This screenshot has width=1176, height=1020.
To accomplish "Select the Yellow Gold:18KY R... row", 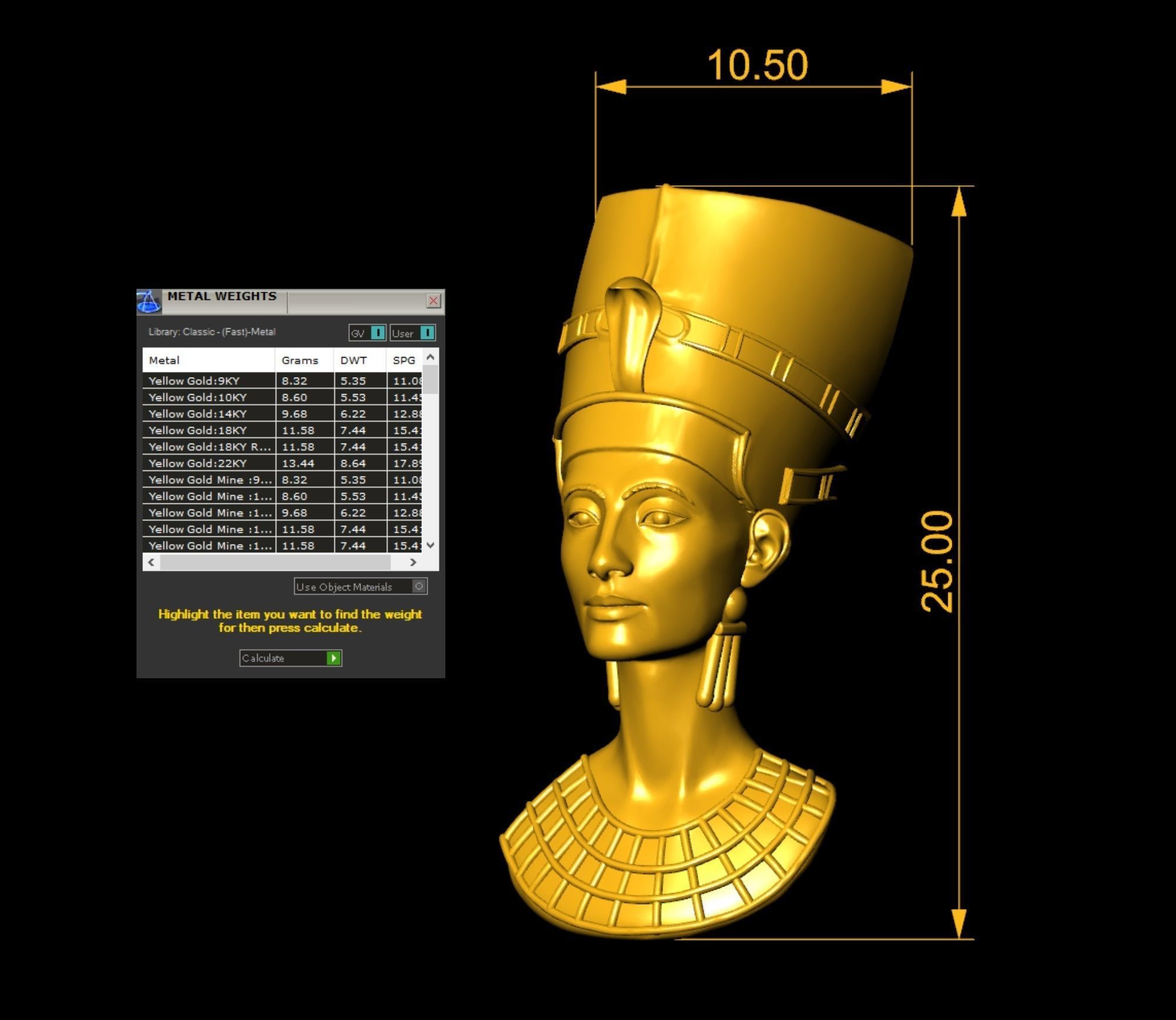I will [282, 446].
